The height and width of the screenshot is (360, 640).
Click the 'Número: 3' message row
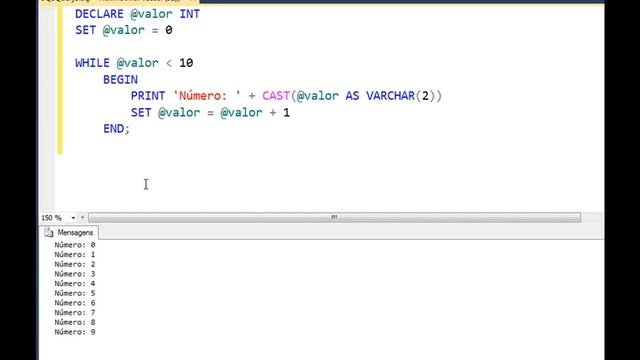coord(75,274)
